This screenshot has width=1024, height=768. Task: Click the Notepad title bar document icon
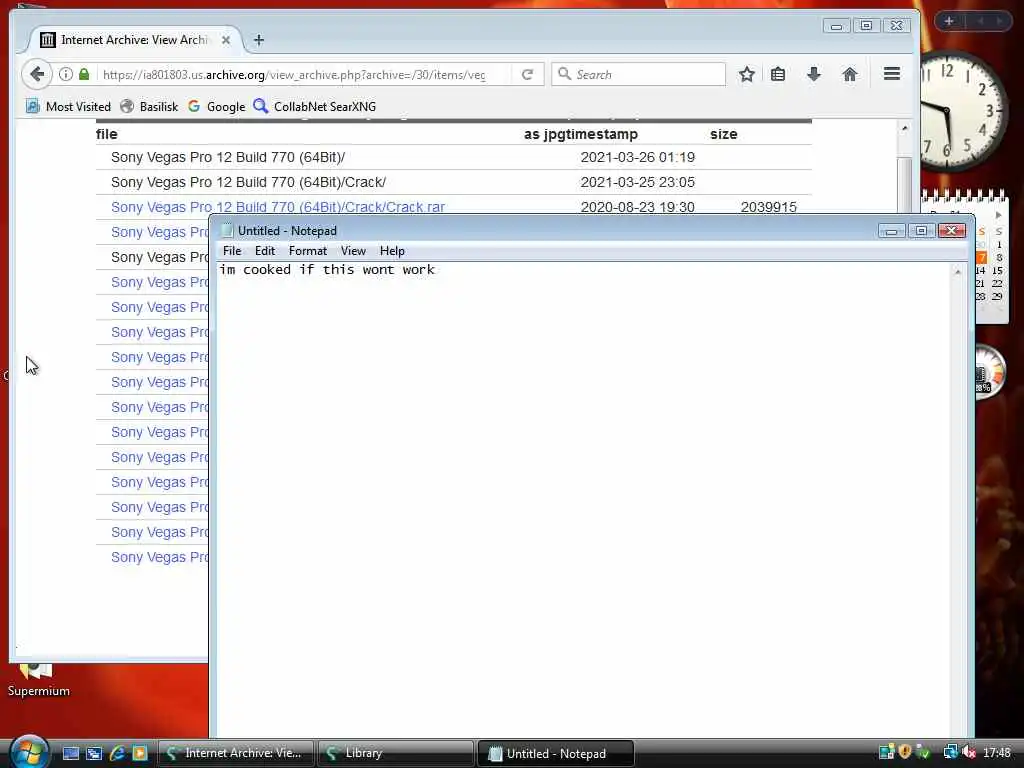(x=227, y=231)
